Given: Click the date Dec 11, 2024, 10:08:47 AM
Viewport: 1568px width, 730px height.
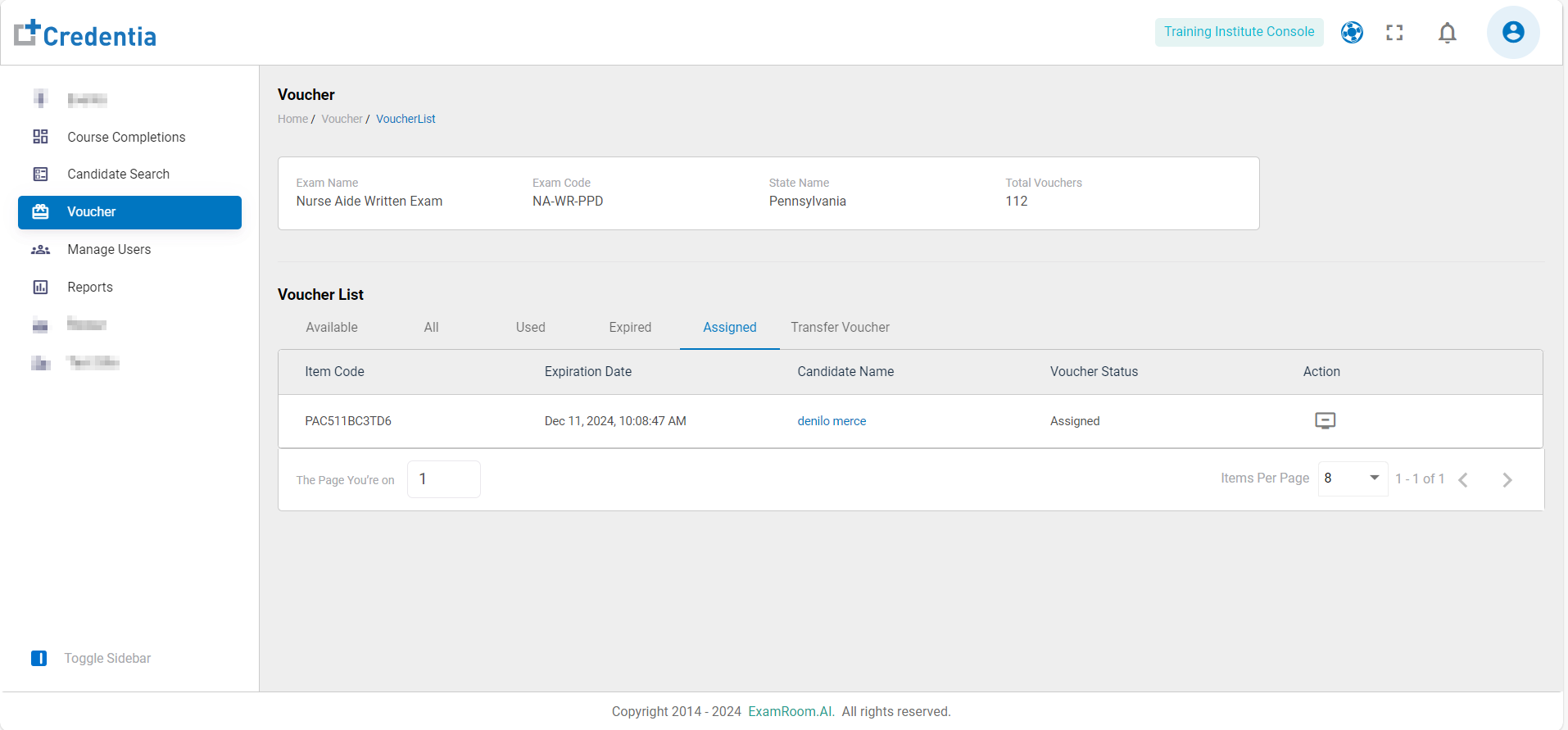Looking at the screenshot, I should coord(615,421).
